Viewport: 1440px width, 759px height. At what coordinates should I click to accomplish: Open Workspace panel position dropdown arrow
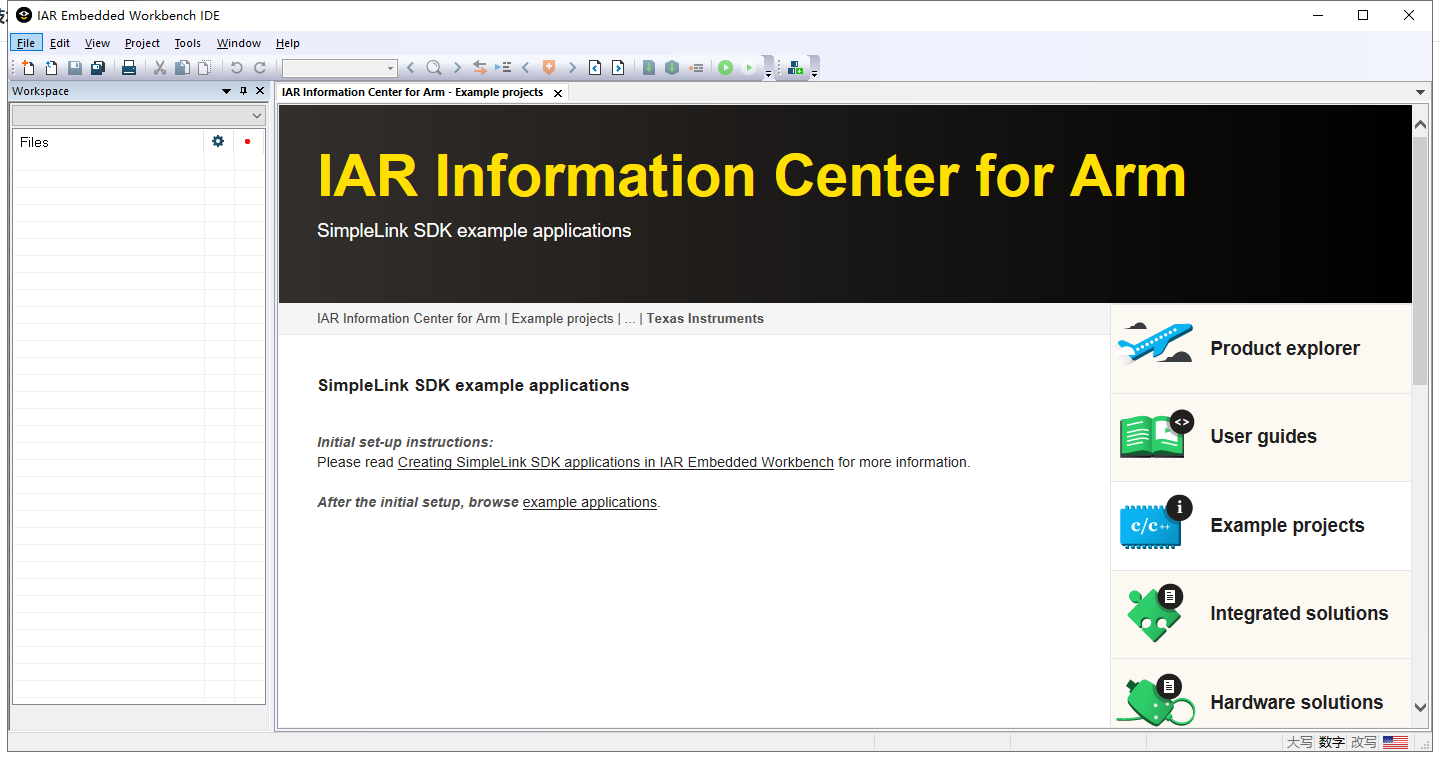click(226, 91)
